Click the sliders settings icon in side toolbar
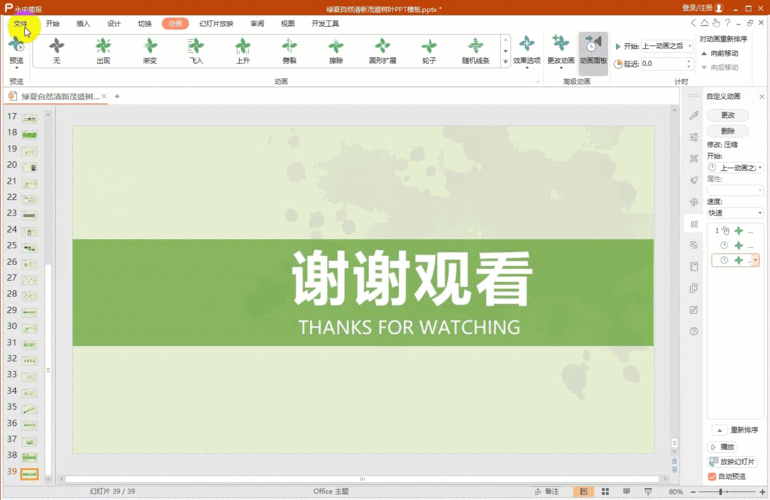This screenshot has height=500, width=770. pyautogui.click(x=694, y=137)
